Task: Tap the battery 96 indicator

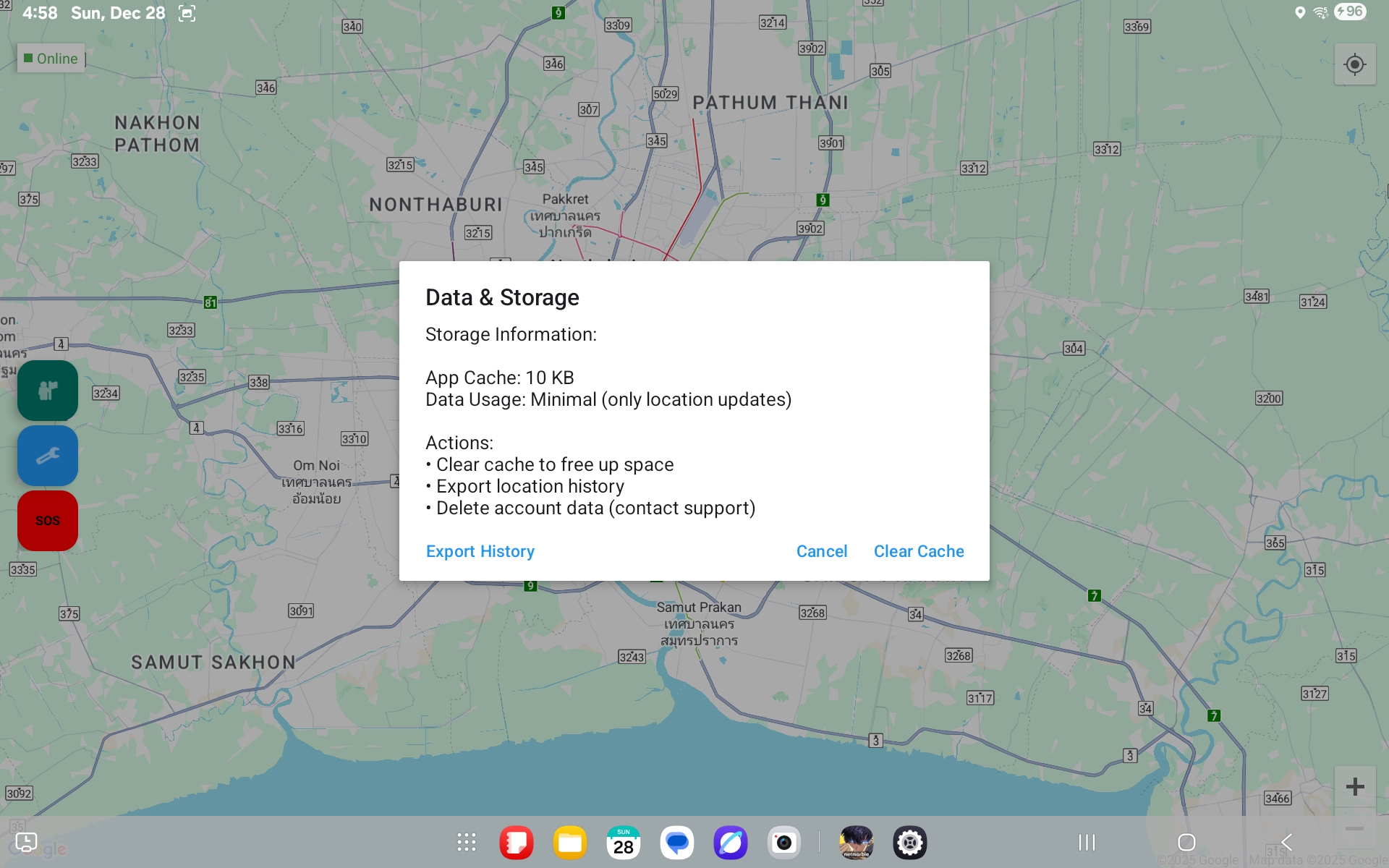Action: 1350,12
